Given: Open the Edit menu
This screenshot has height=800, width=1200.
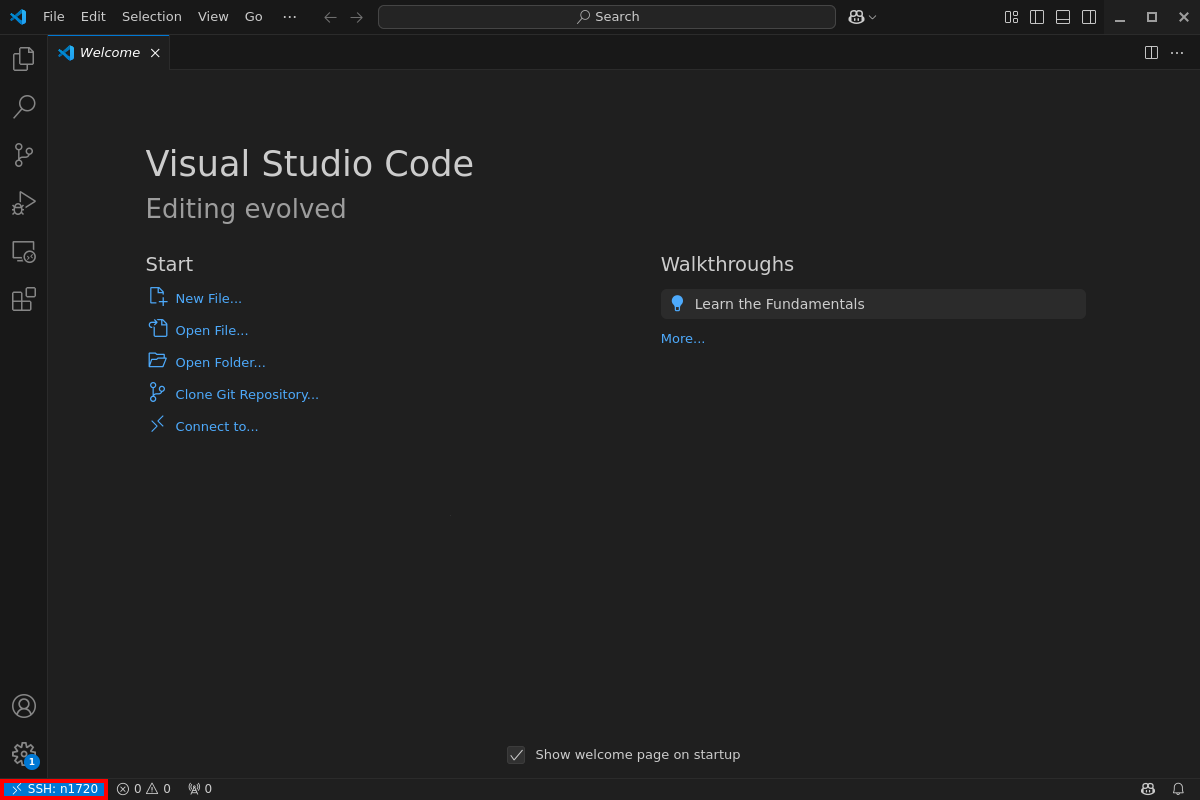Looking at the screenshot, I should [93, 17].
